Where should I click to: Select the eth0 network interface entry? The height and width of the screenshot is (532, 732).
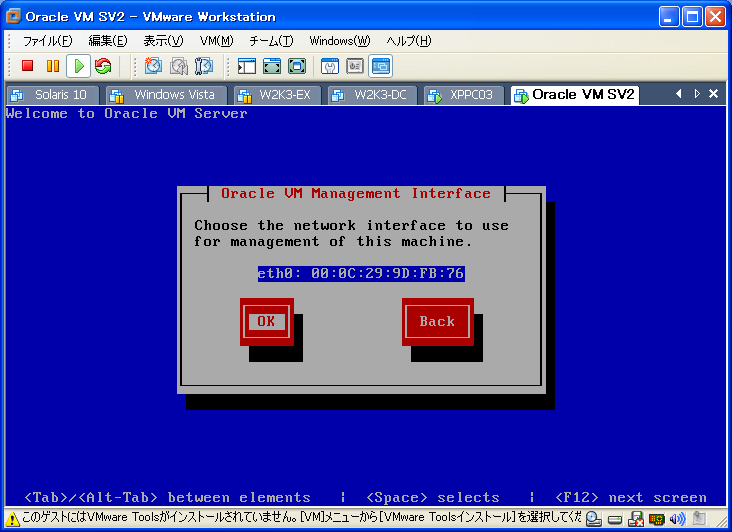coord(361,273)
